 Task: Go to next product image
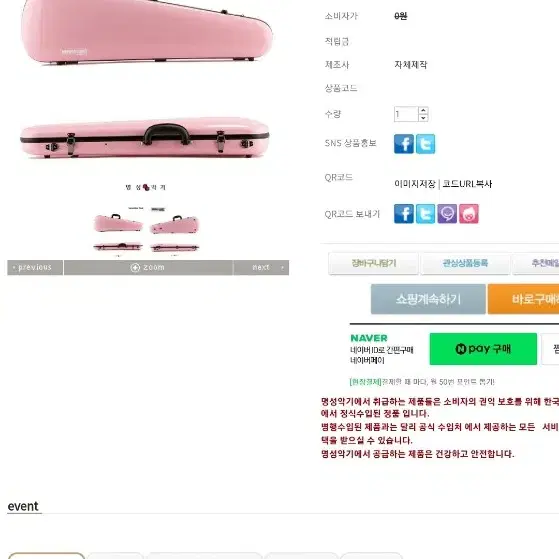point(261,268)
